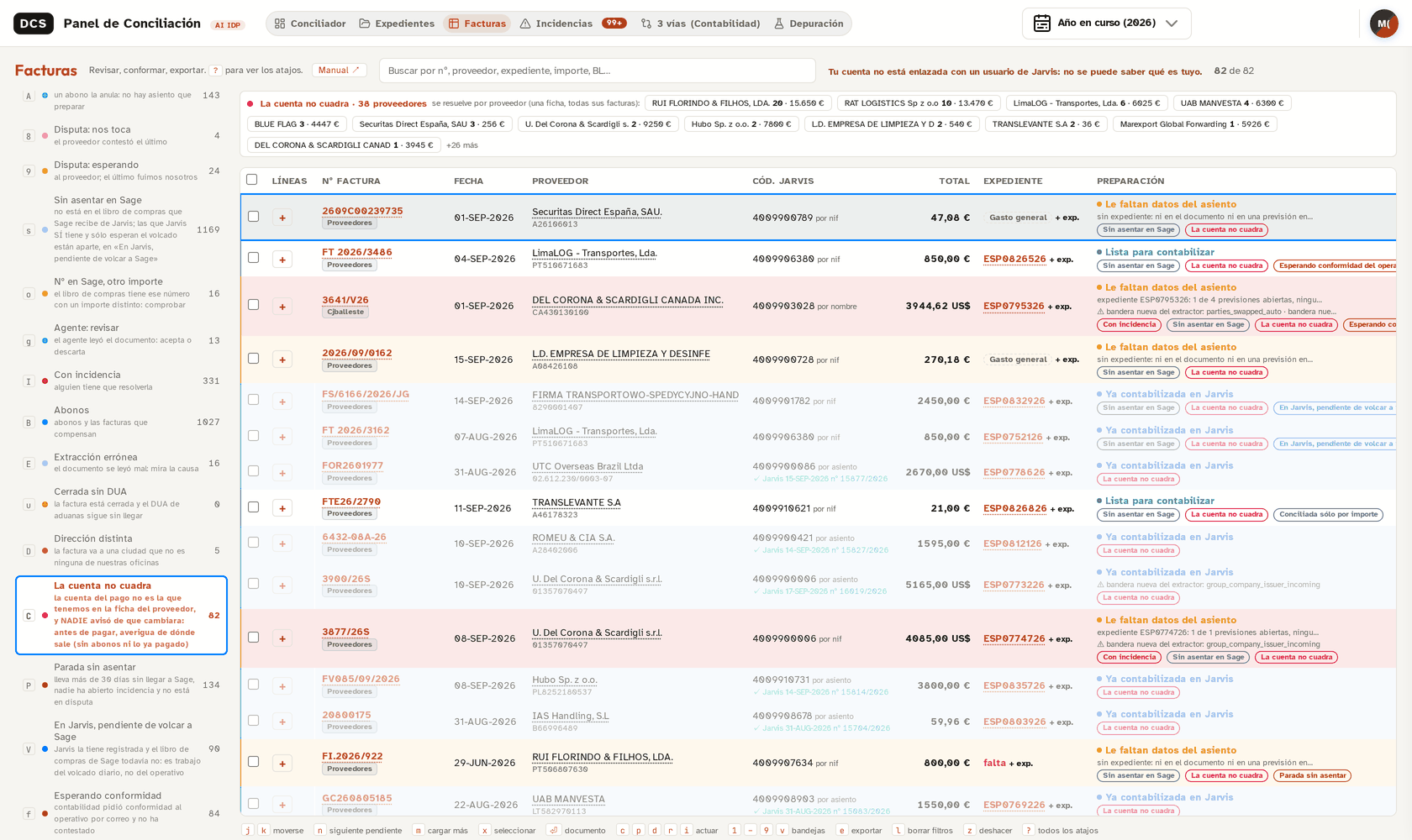
Task: Select the Extracción errónea filter
Action: pyautogui.click(x=121, y=463)
